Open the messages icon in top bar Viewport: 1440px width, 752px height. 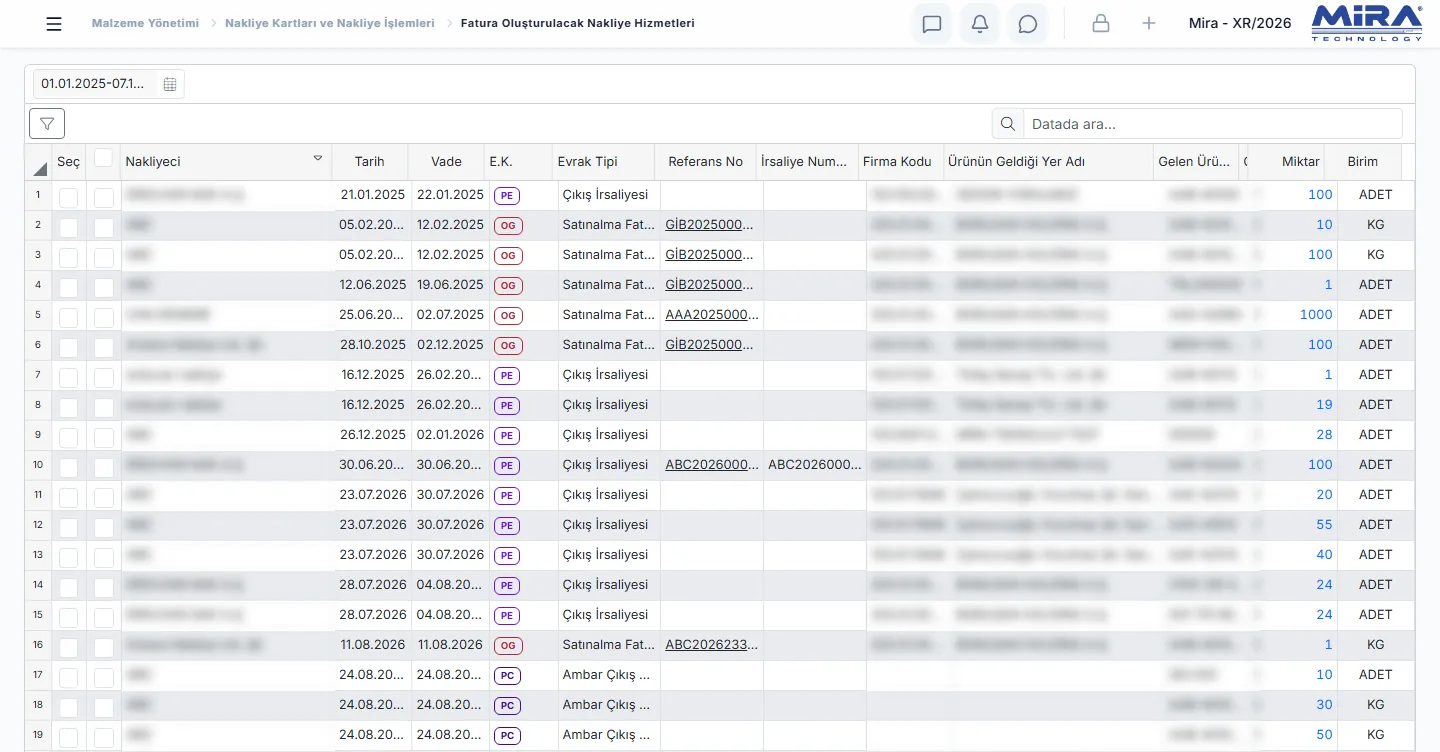tap(932, 24)
